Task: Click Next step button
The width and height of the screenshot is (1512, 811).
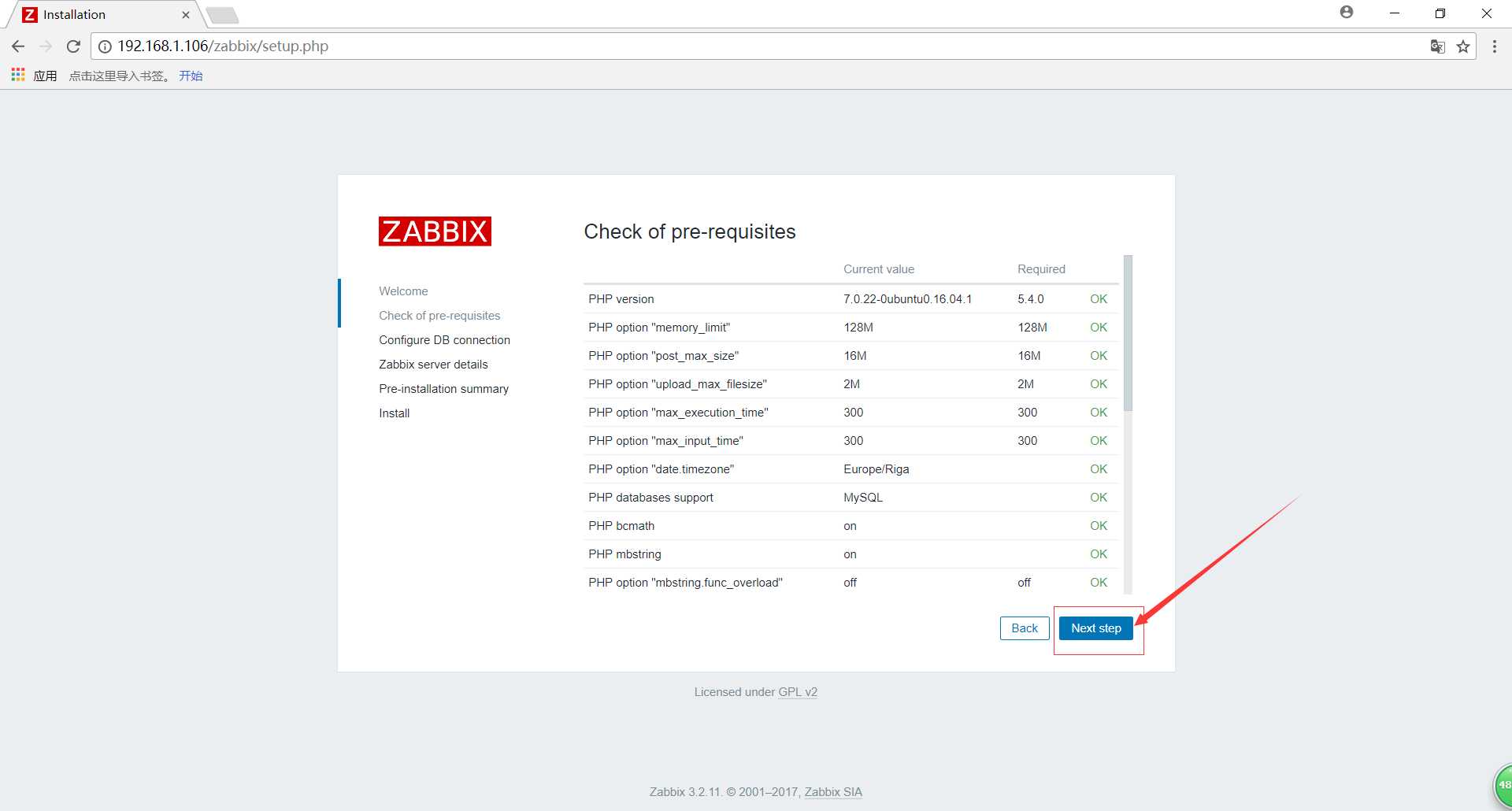Action: (x=1096, y=628)
